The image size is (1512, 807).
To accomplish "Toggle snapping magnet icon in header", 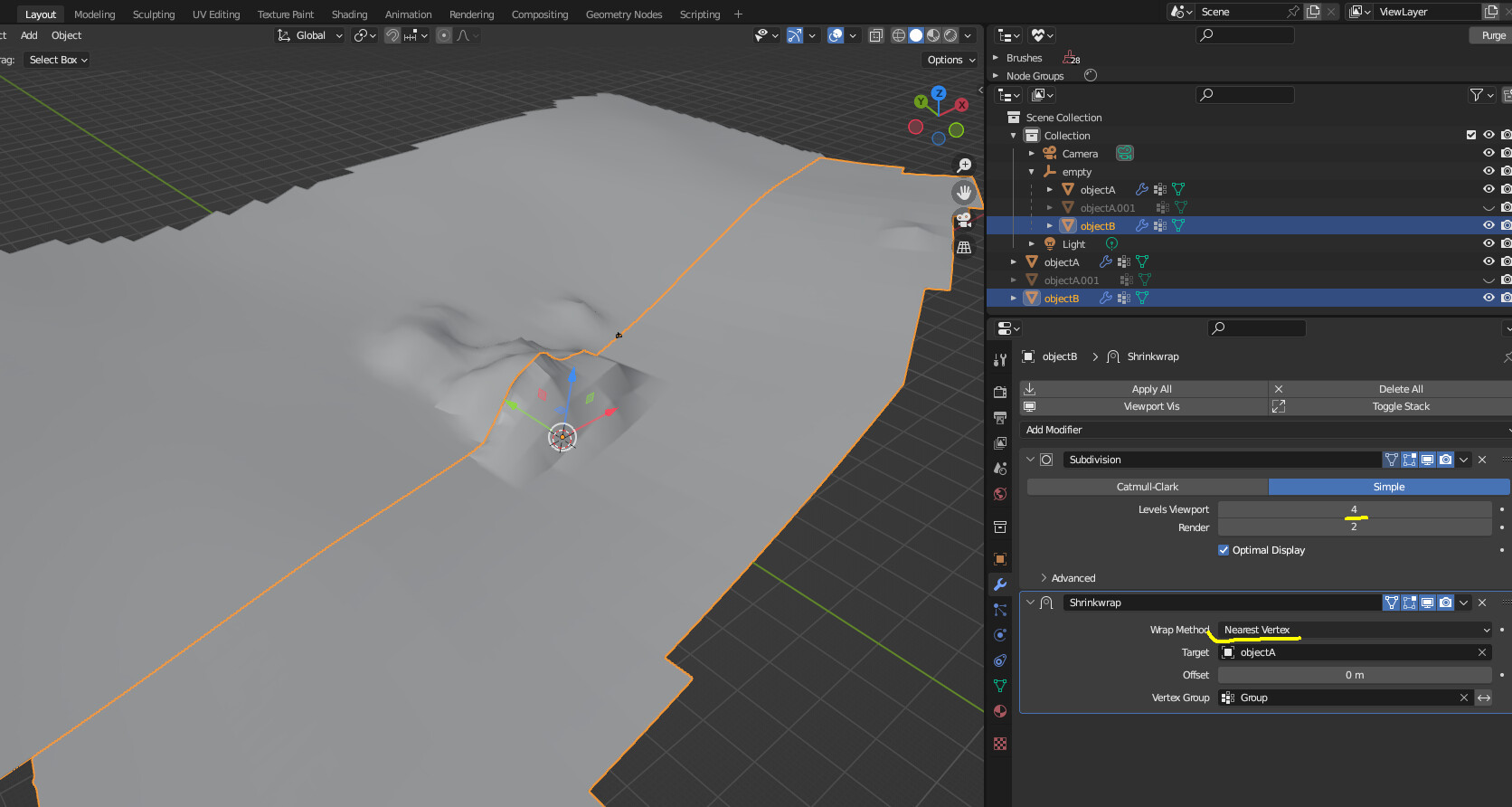I will point(392,35).
